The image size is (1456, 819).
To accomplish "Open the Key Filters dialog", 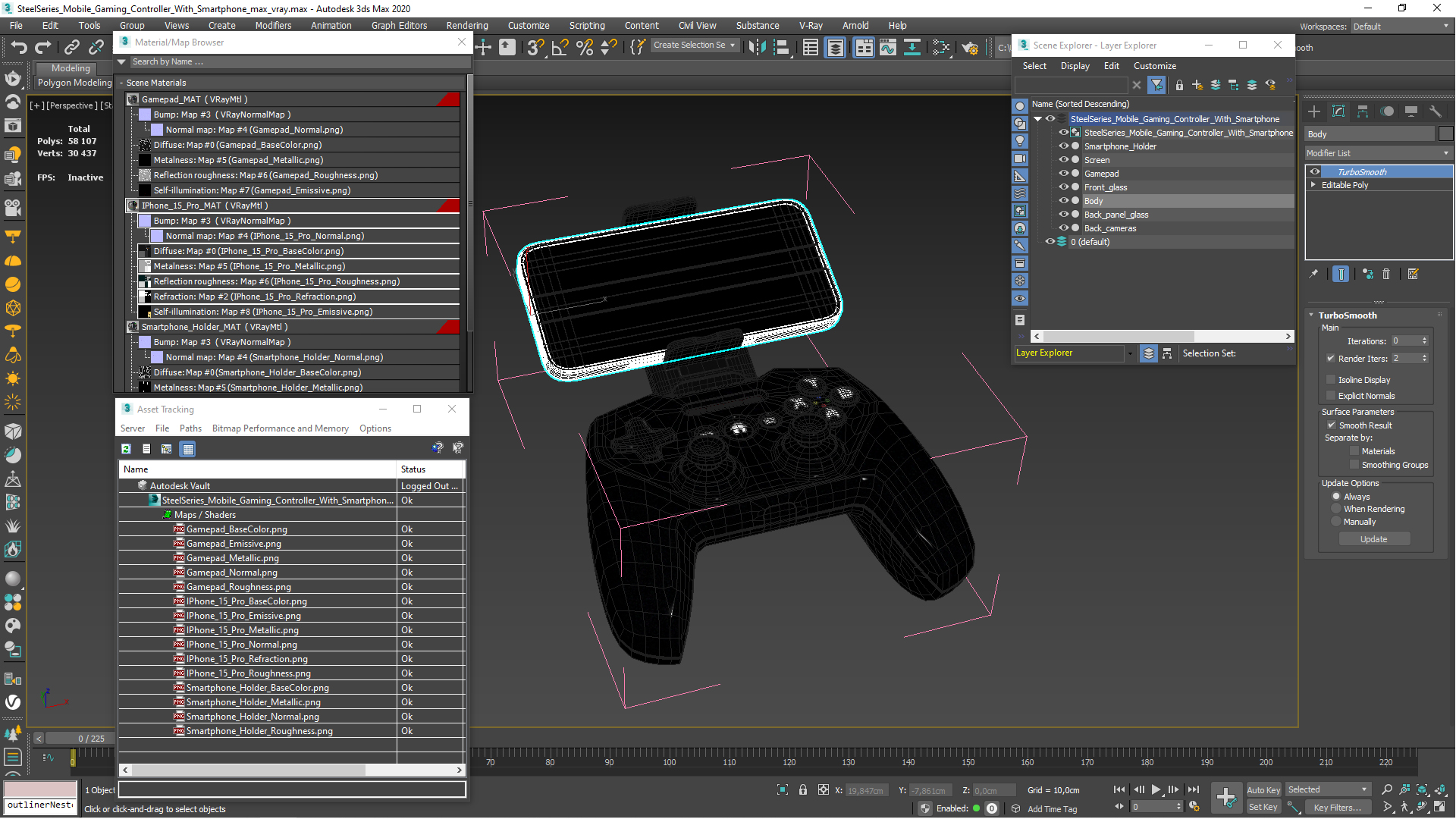I will click(x=1337, y=808).
